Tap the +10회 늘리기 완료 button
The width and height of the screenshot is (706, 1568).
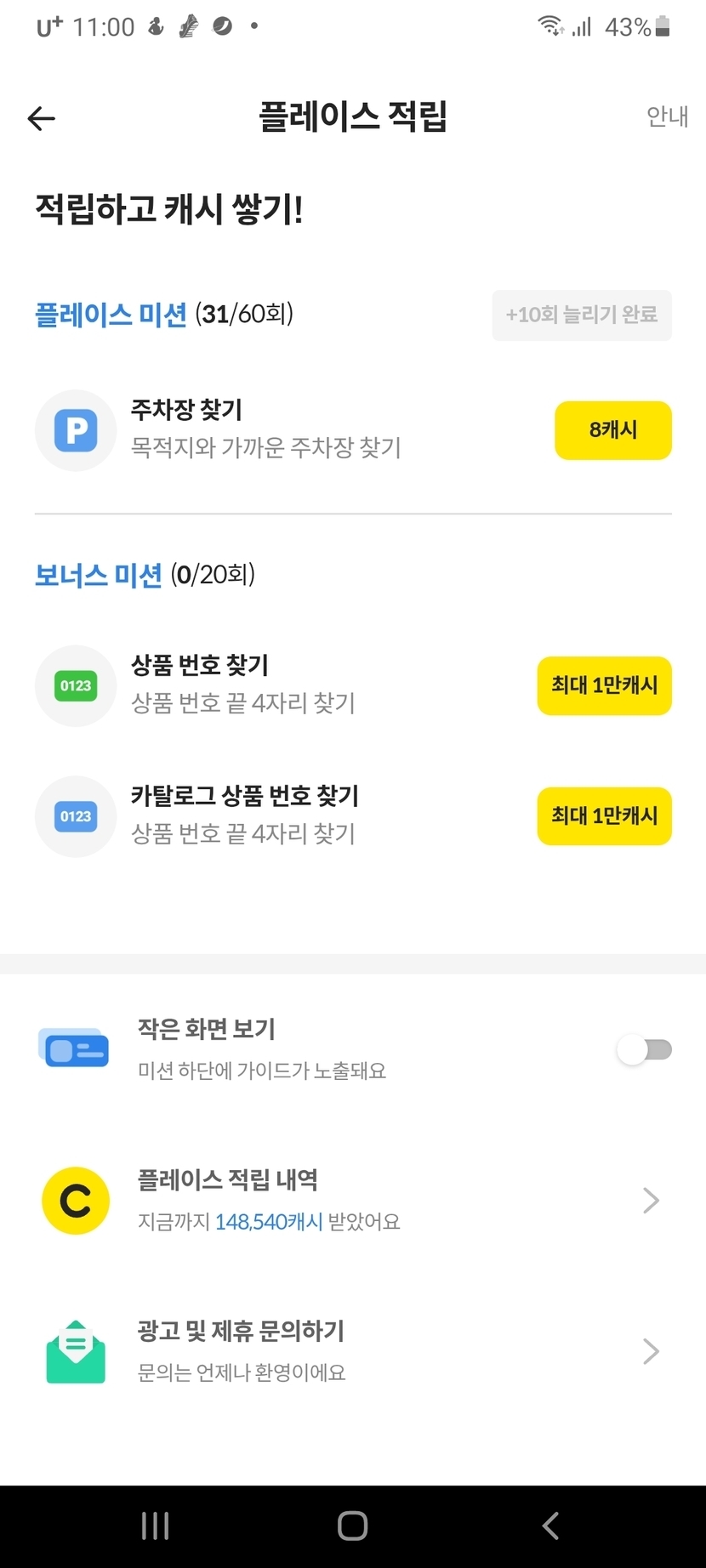pos(582,315)
